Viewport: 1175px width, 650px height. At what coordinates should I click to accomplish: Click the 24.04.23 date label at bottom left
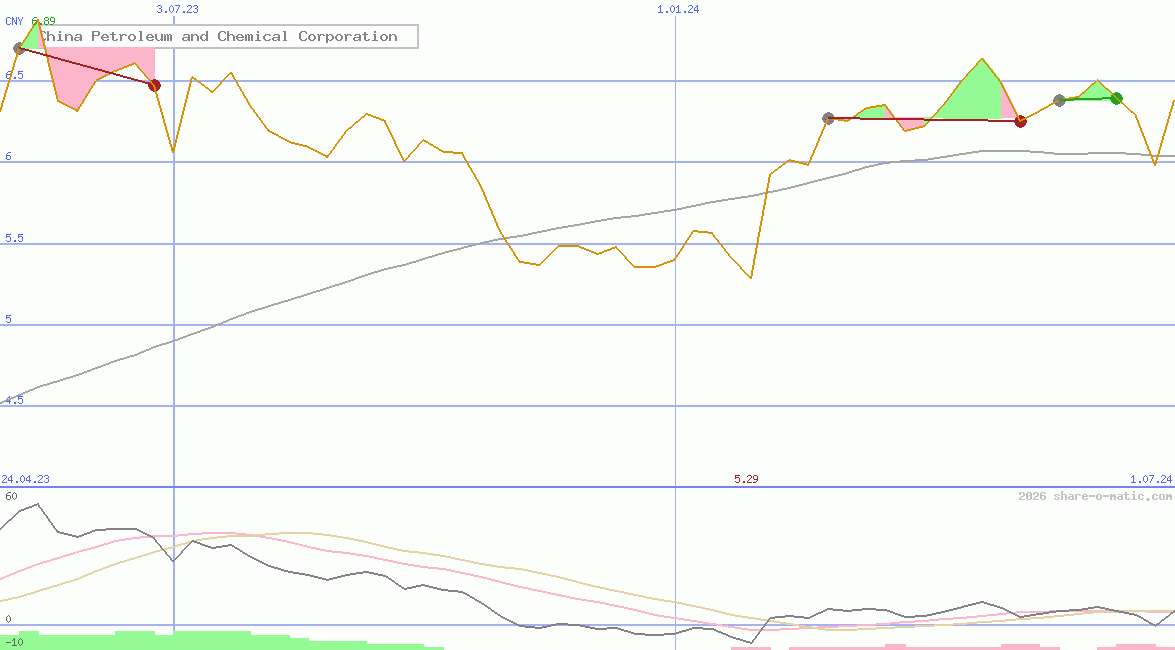point(24,479)
